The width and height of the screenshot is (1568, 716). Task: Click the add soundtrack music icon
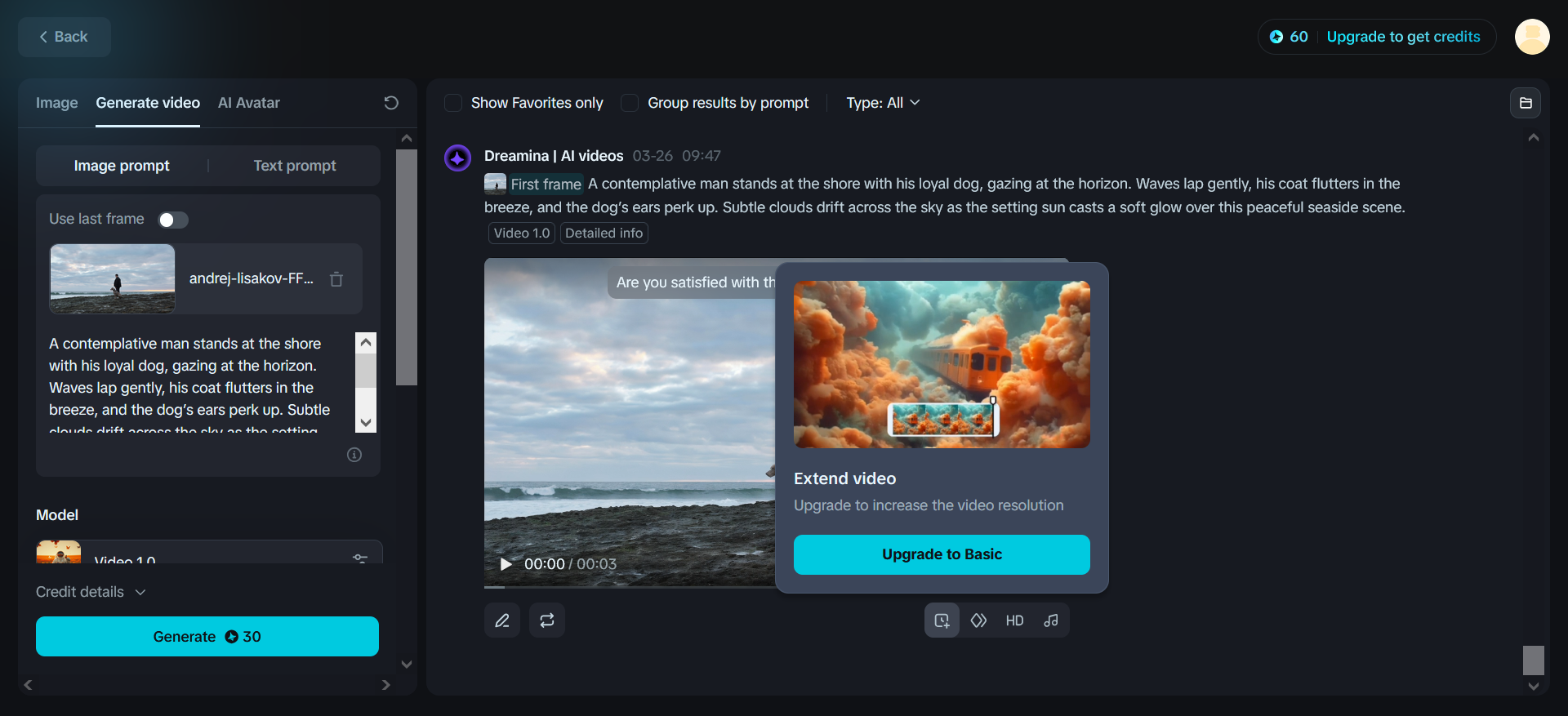(1051, 620)
